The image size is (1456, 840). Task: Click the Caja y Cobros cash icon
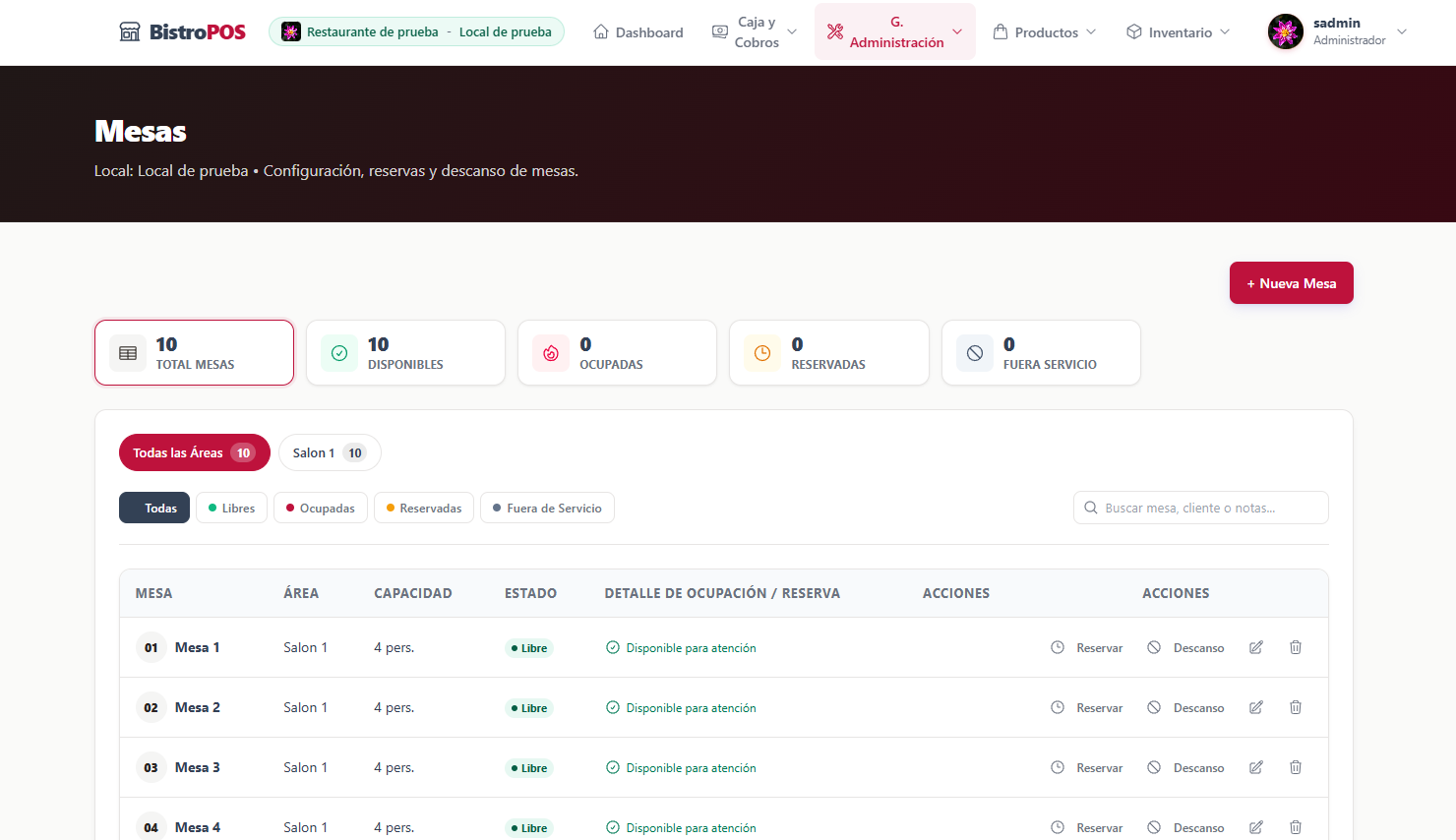pos(720,31)
